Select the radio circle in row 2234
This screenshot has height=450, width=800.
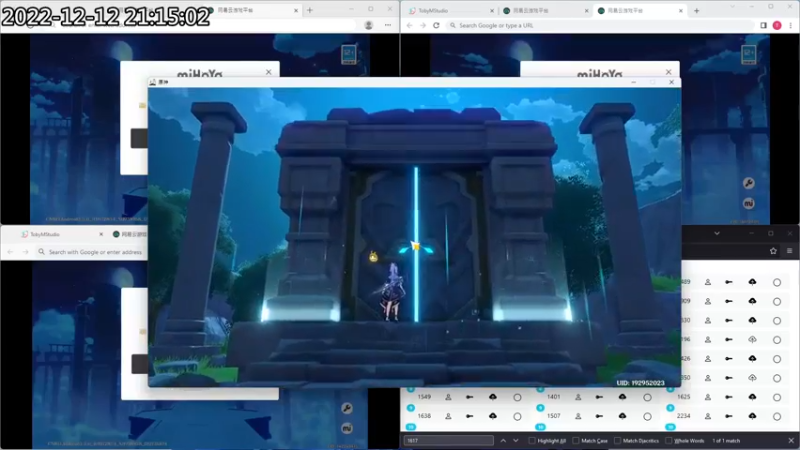click(777, 417)
